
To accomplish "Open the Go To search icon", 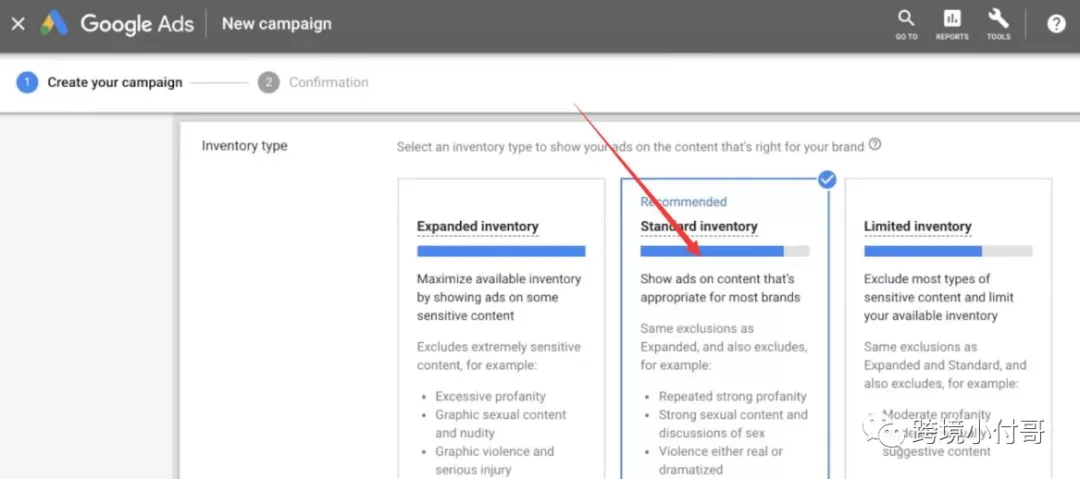I will [906, 24].
